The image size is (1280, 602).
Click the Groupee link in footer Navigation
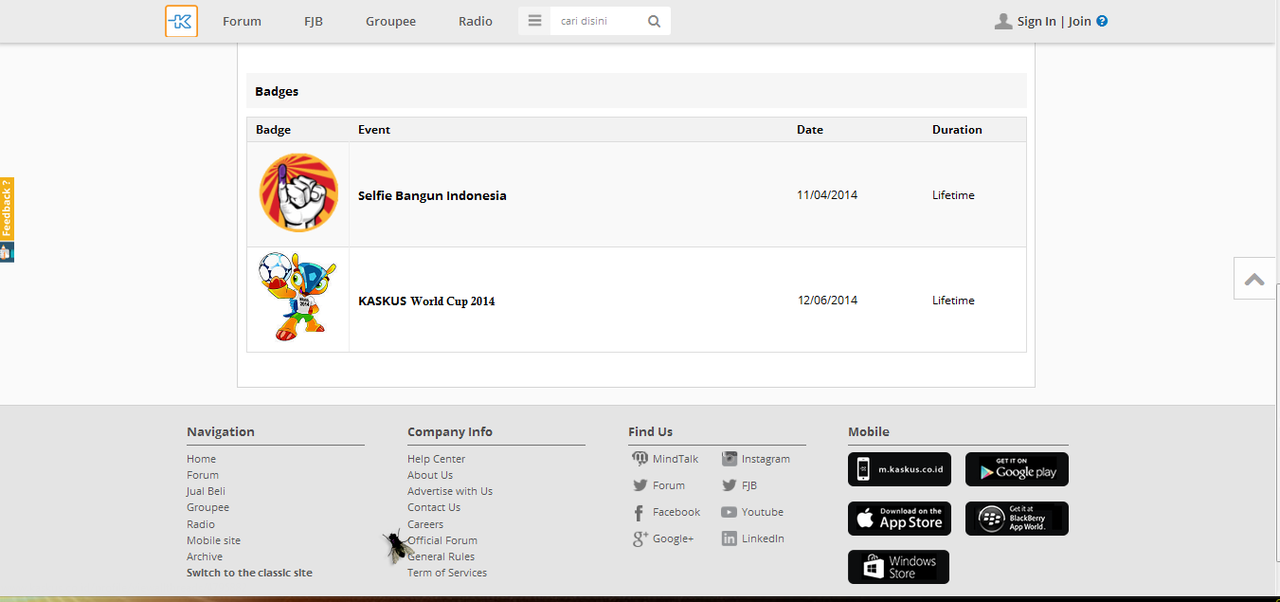[208, 507]
